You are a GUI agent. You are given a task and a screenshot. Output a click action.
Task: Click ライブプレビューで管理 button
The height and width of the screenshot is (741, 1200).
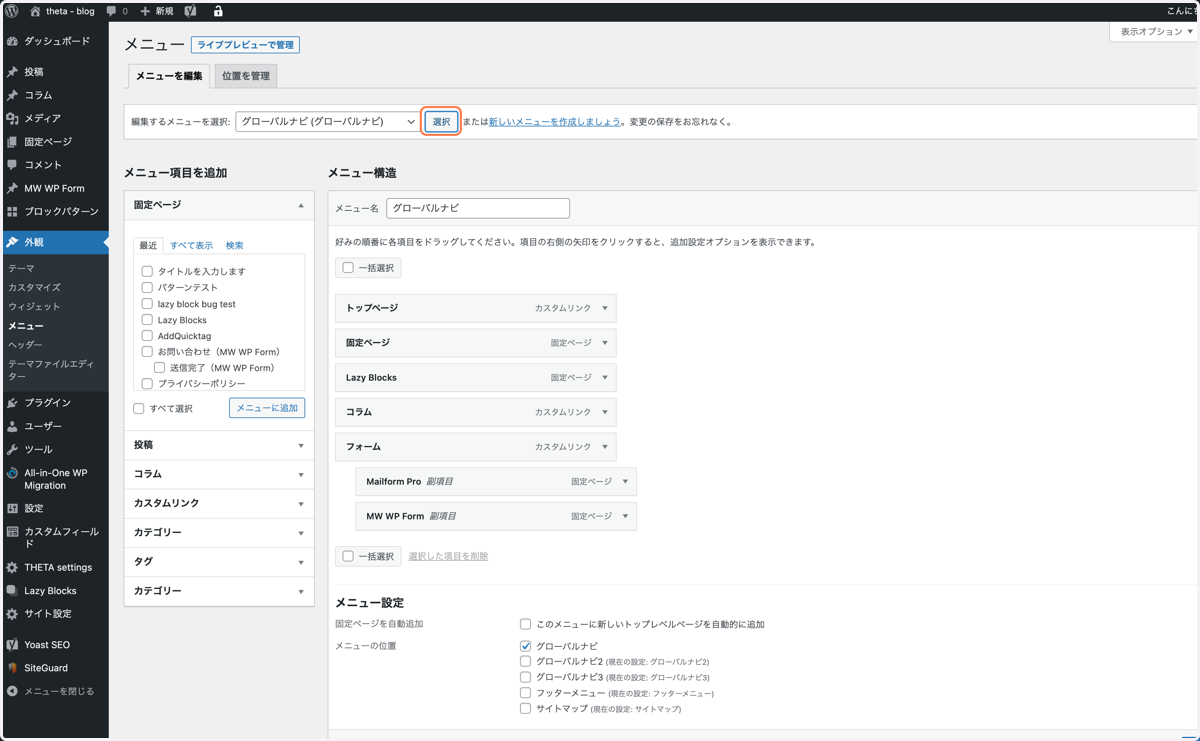245,45
